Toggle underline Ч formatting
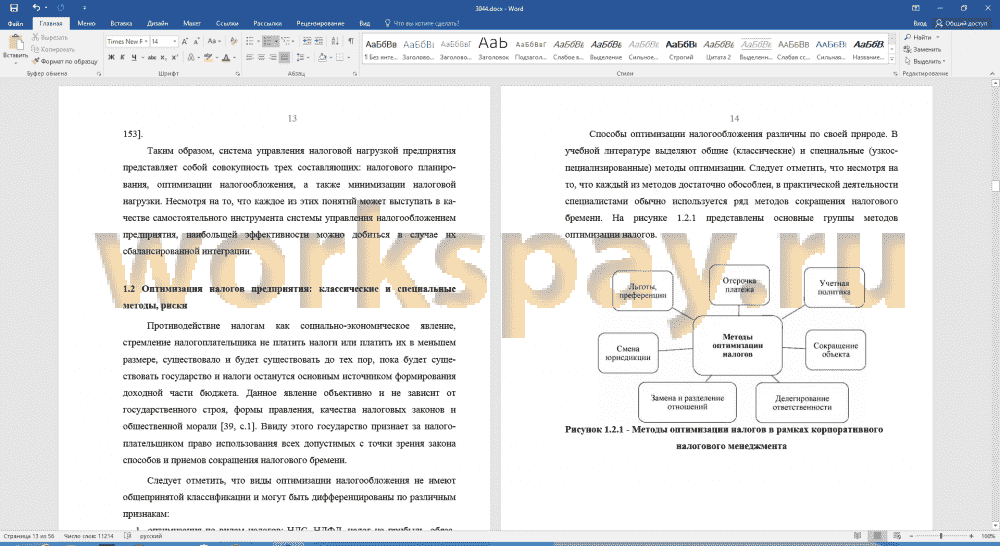The width and height of the screenshot is (1000, 546). coord(133,57)
